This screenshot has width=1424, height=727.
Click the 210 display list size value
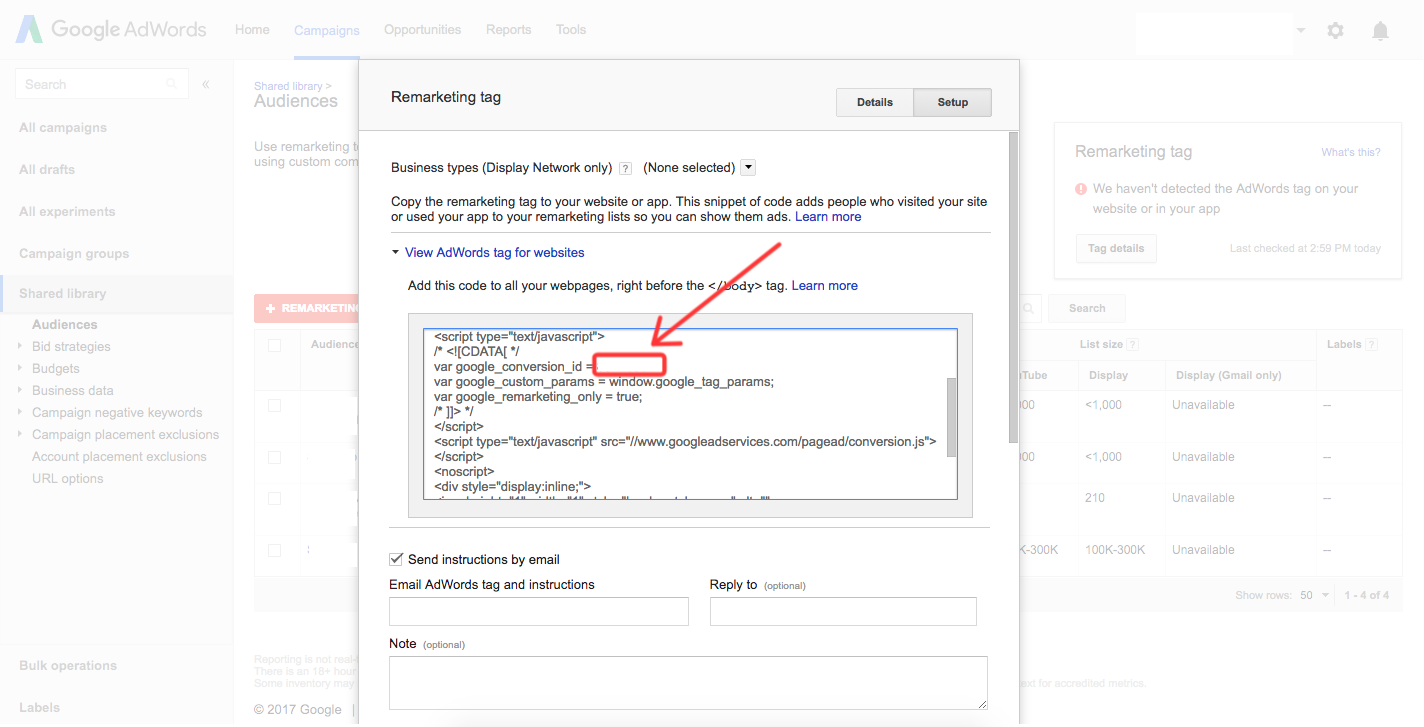coord(1095,498)
